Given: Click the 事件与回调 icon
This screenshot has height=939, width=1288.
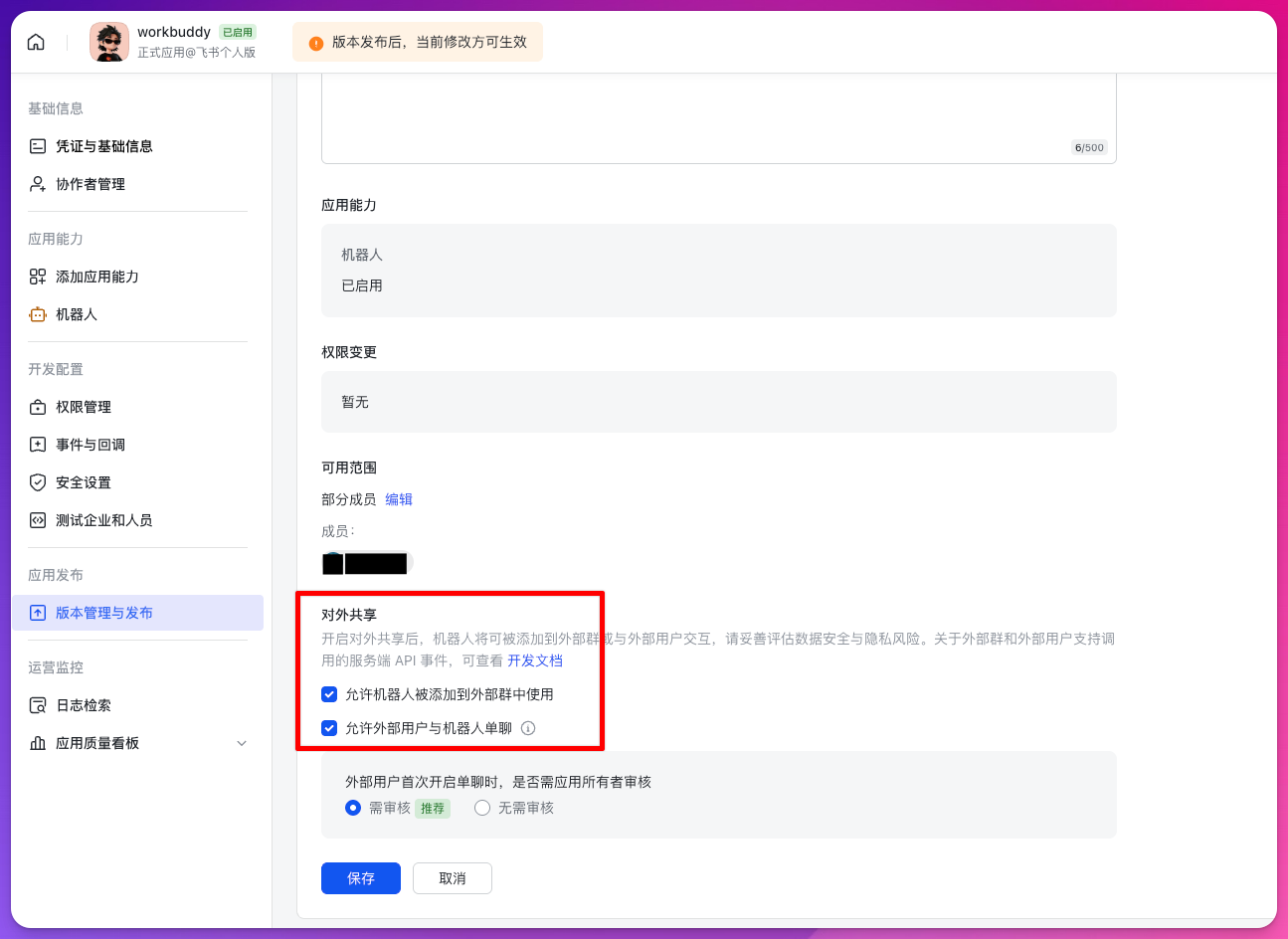Looking at the screenshot, I should click(x=38, y=445).
